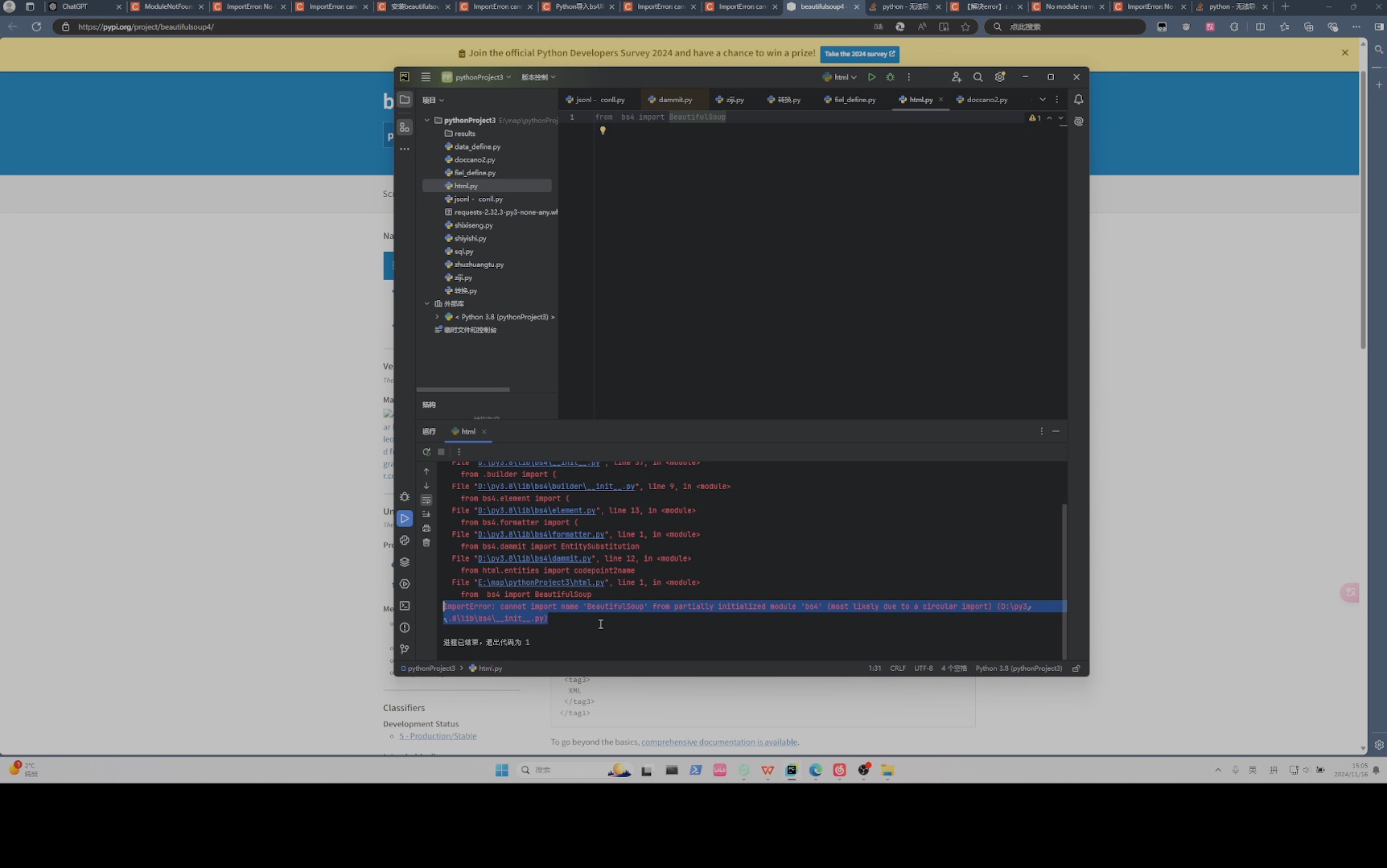Toggle scroll to end of console output
This screenshot has width=1387, height=868.
coord(426,514)
